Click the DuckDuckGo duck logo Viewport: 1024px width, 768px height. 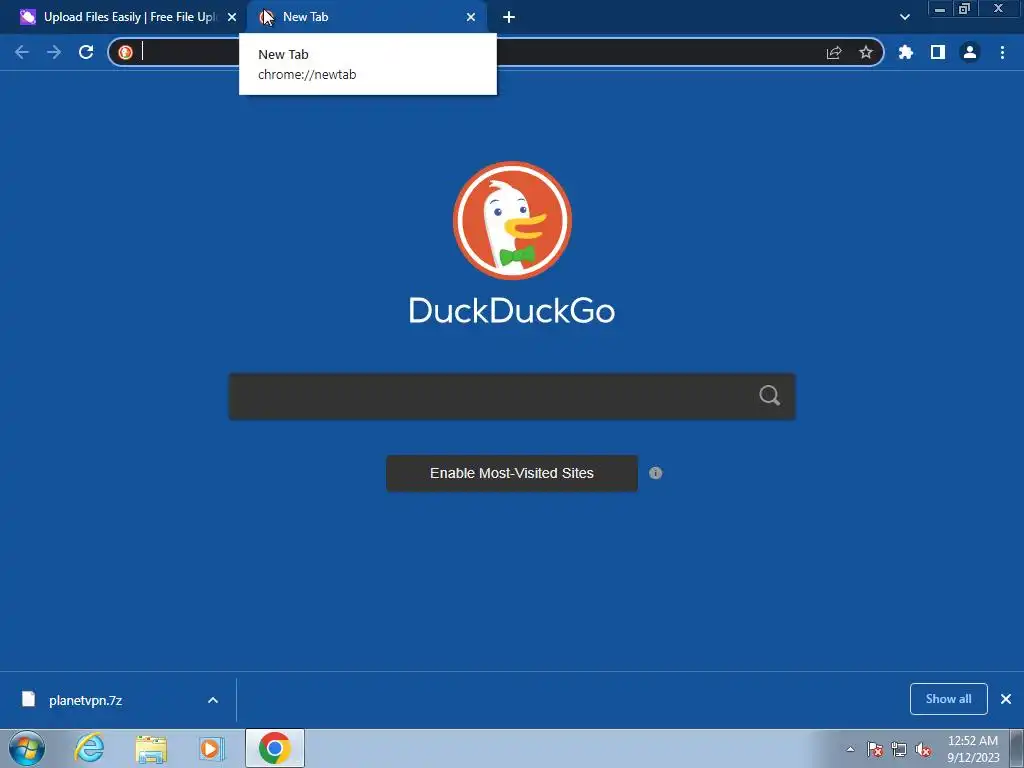click(512, 221)
